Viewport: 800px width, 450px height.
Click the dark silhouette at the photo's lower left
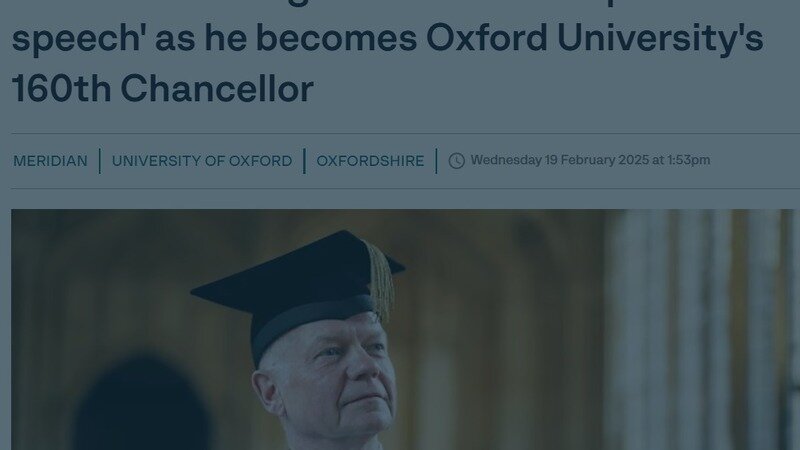[140, 410]
